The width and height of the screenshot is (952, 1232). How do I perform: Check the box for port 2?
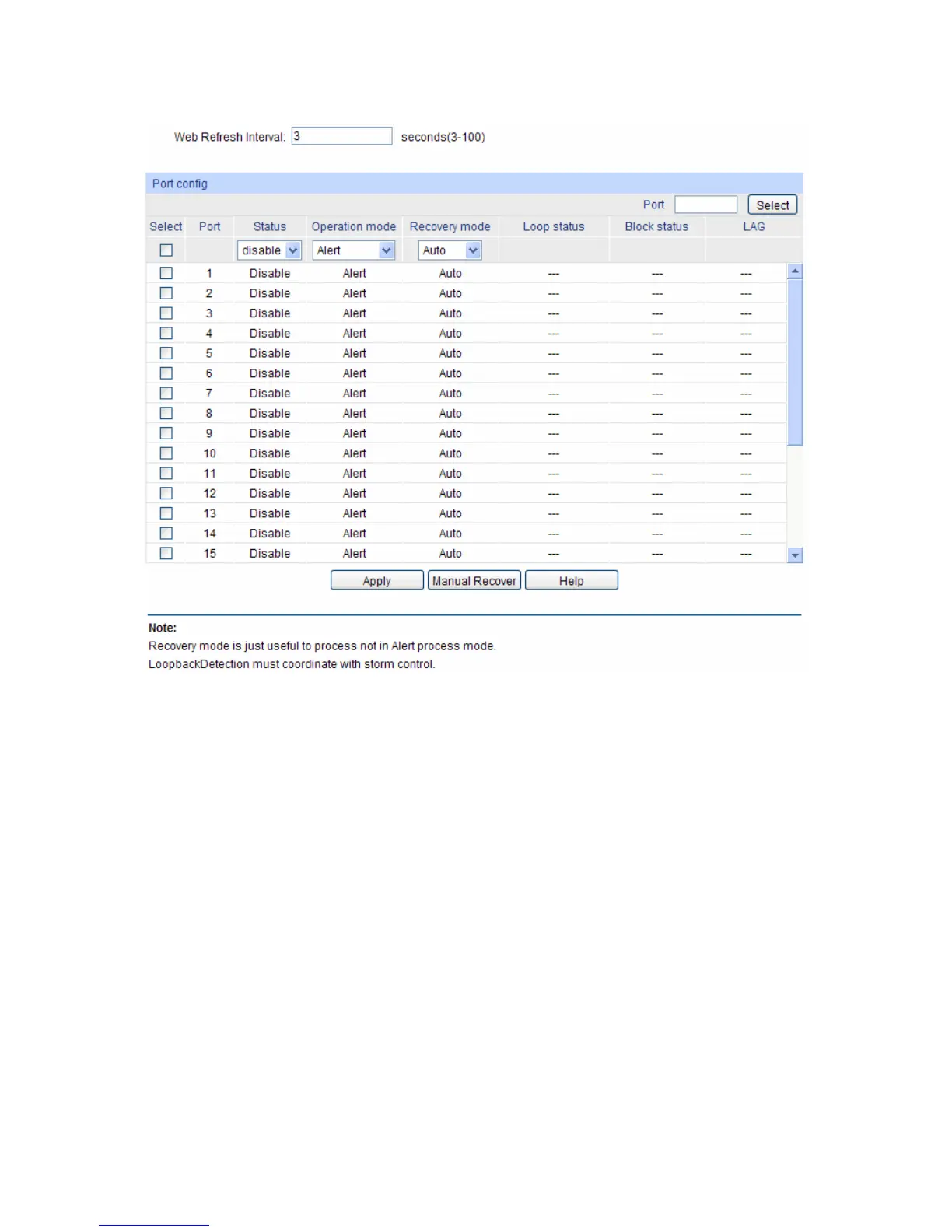(x=166, y=293)
